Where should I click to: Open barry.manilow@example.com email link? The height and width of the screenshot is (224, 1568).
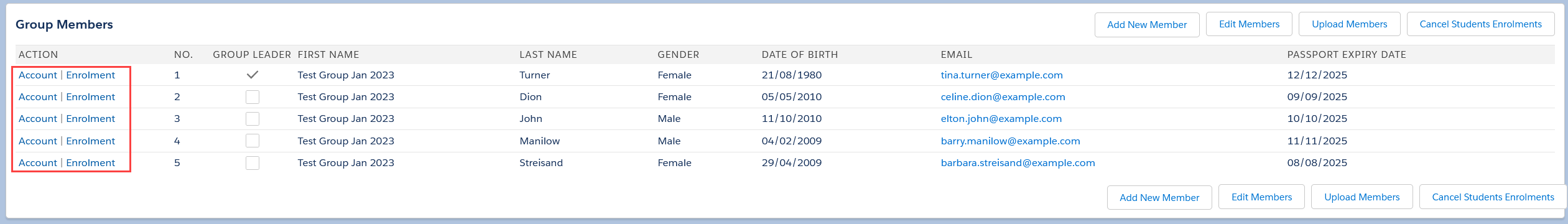(1010, 141)
